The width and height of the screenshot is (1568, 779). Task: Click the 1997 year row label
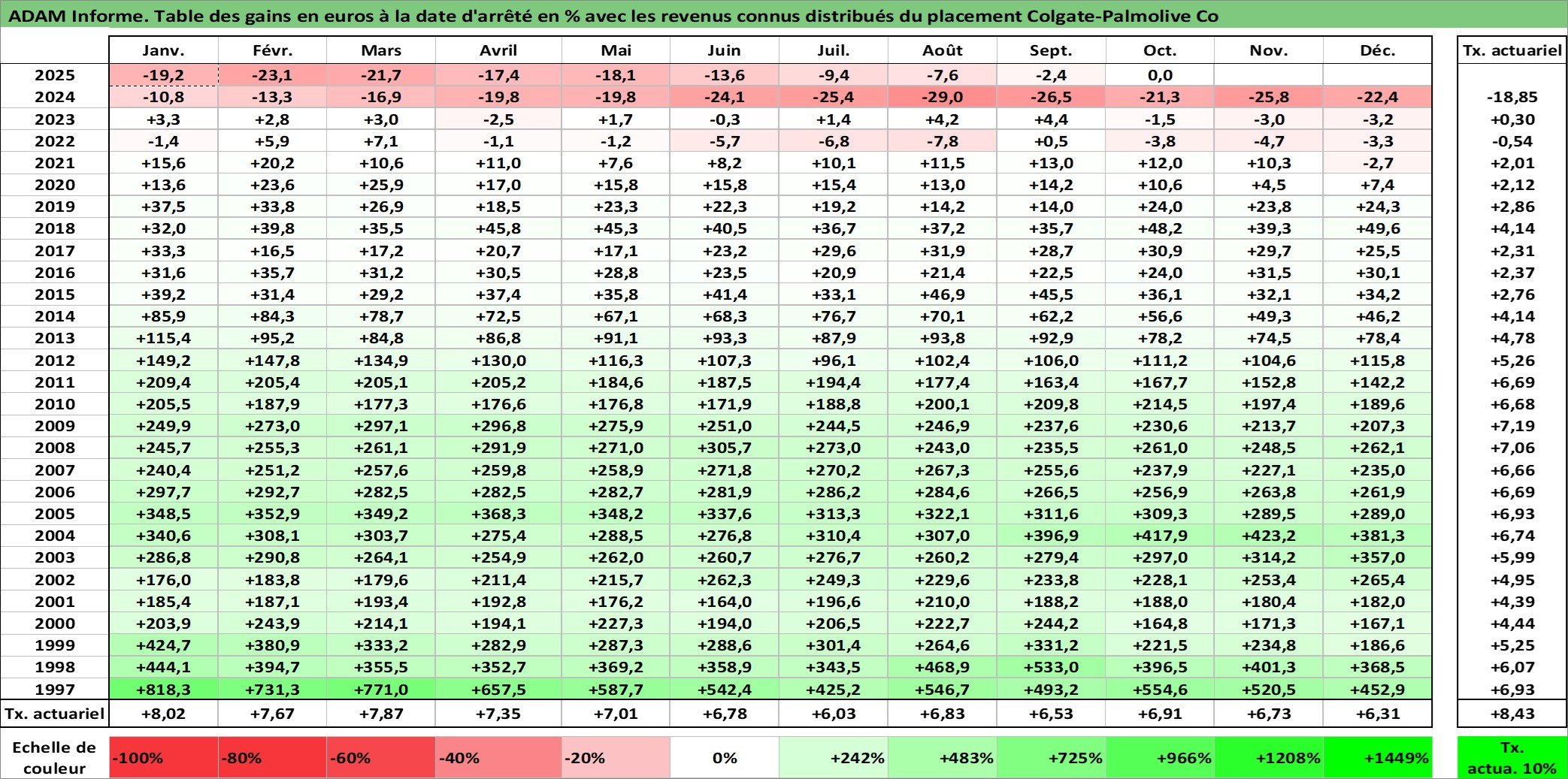click(55, 689)
